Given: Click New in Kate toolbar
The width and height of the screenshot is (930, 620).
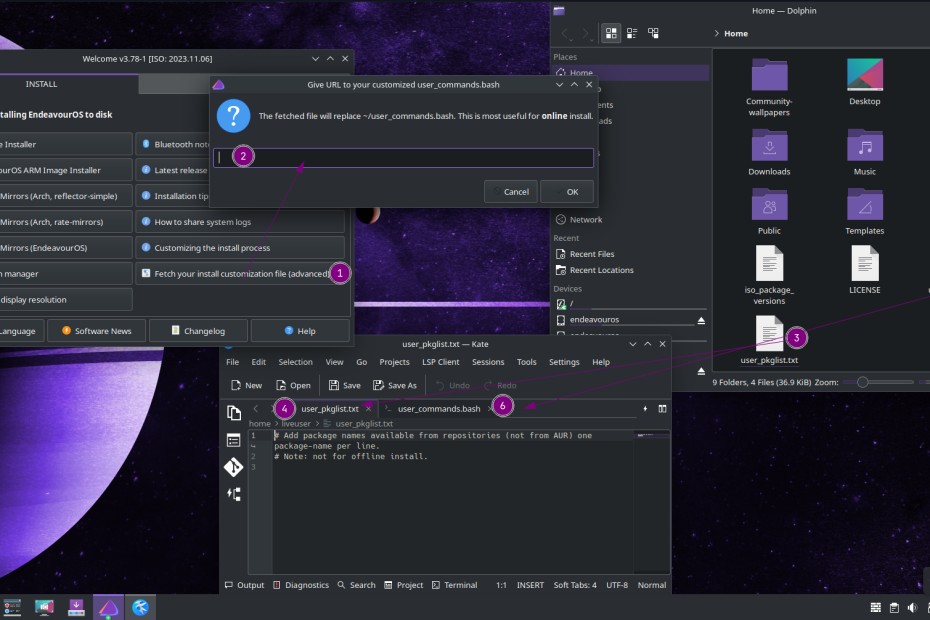Looking at the screenshot, I should coord(246,385).
